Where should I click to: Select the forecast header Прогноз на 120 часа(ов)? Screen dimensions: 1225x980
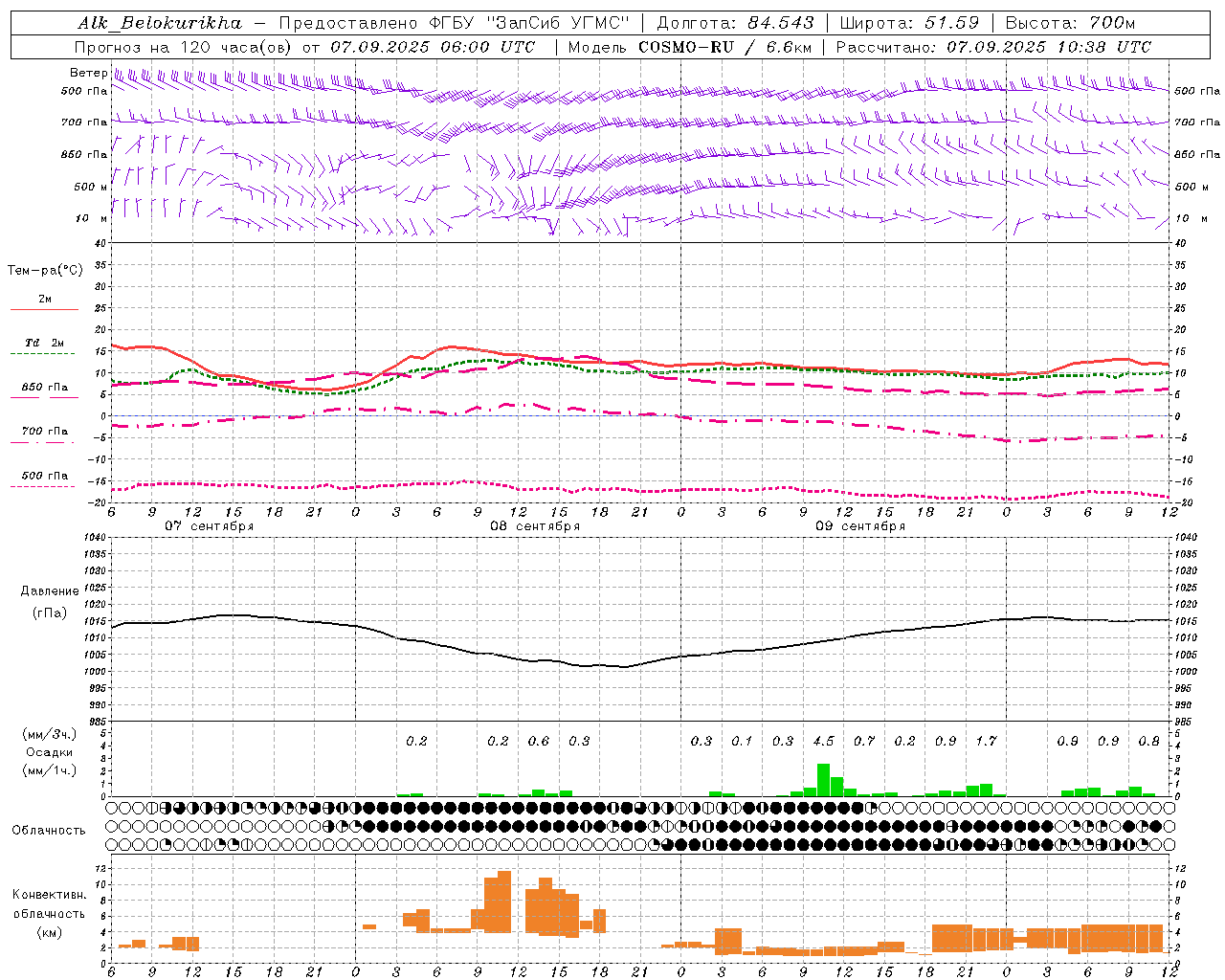[x=185, y=47]
